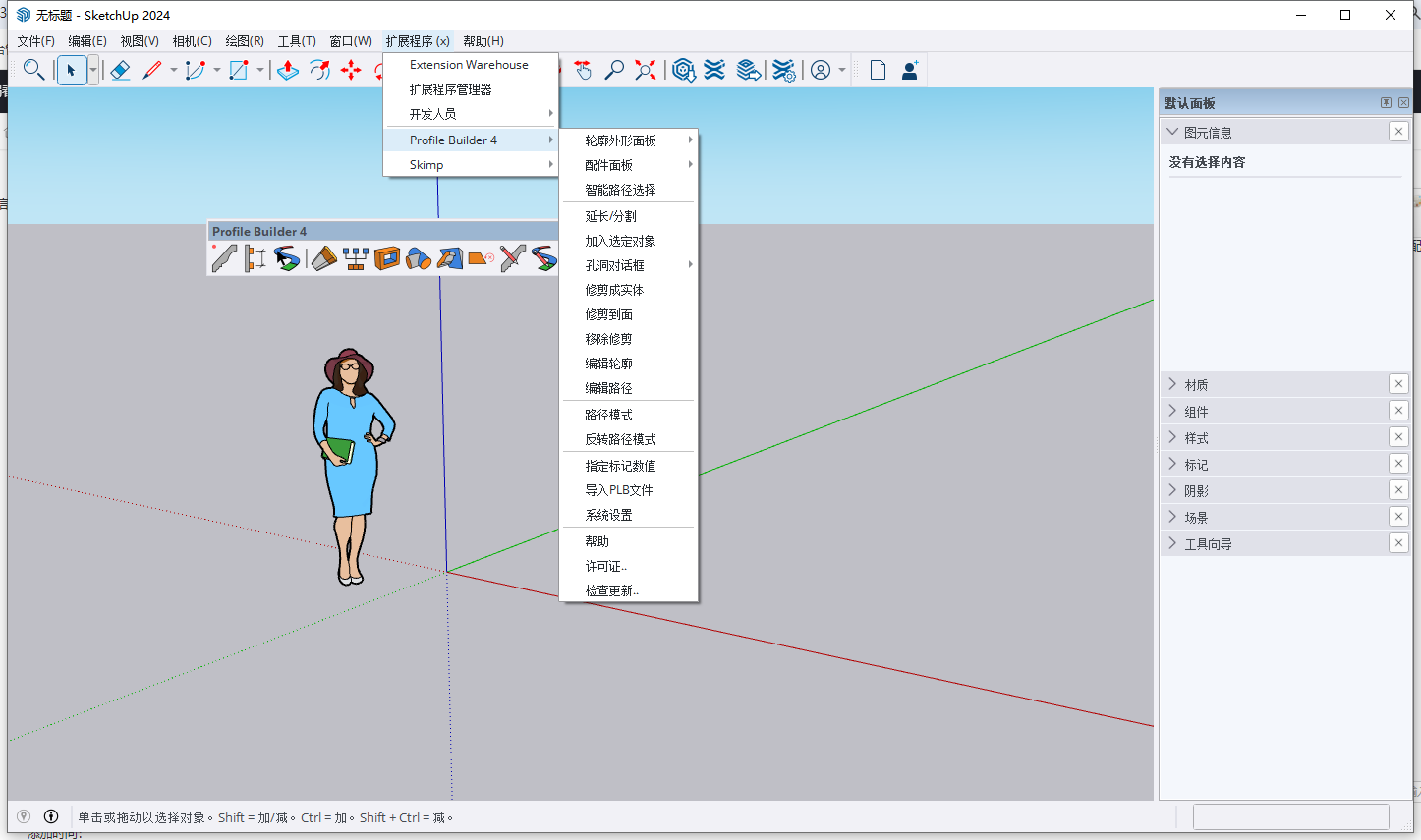Click Profile Builder edit path icon
Screen dimensions: 1421x840
click(544, 258)
